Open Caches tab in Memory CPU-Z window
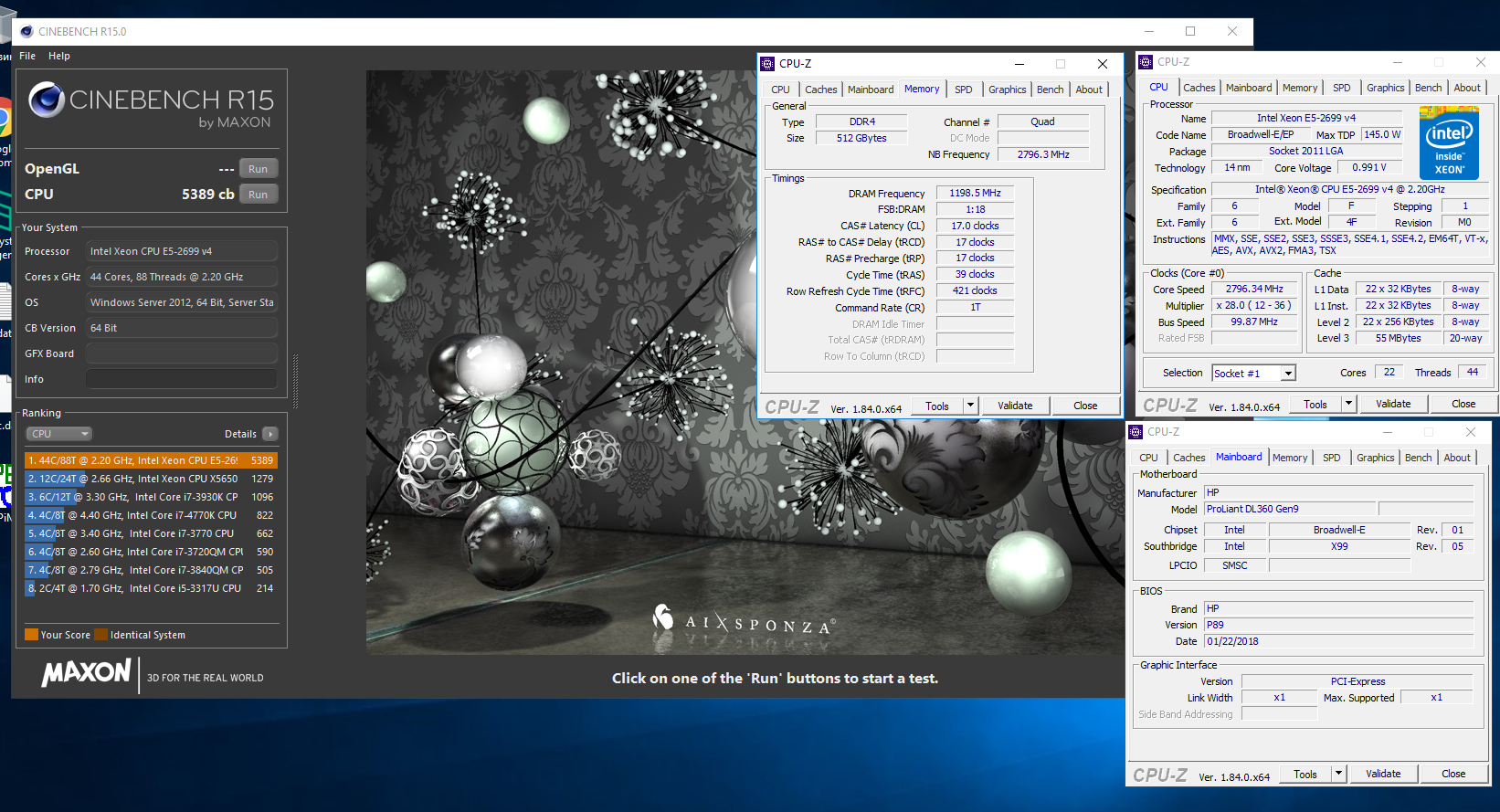 [x=820, y=90]
